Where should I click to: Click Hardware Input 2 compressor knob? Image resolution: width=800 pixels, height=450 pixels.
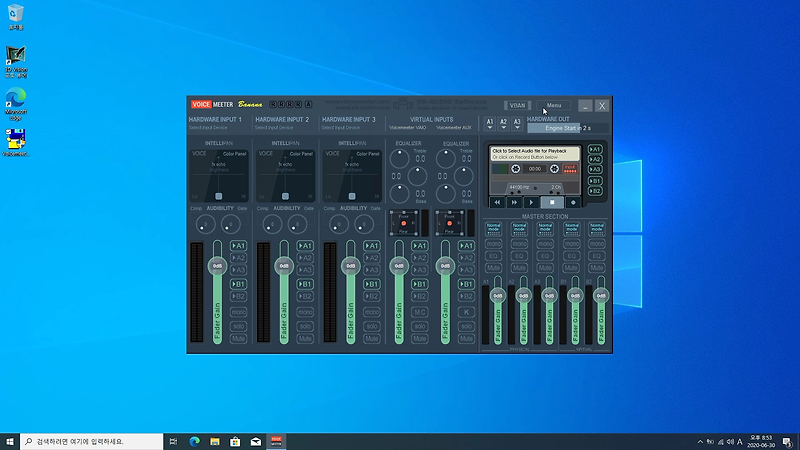272,224
